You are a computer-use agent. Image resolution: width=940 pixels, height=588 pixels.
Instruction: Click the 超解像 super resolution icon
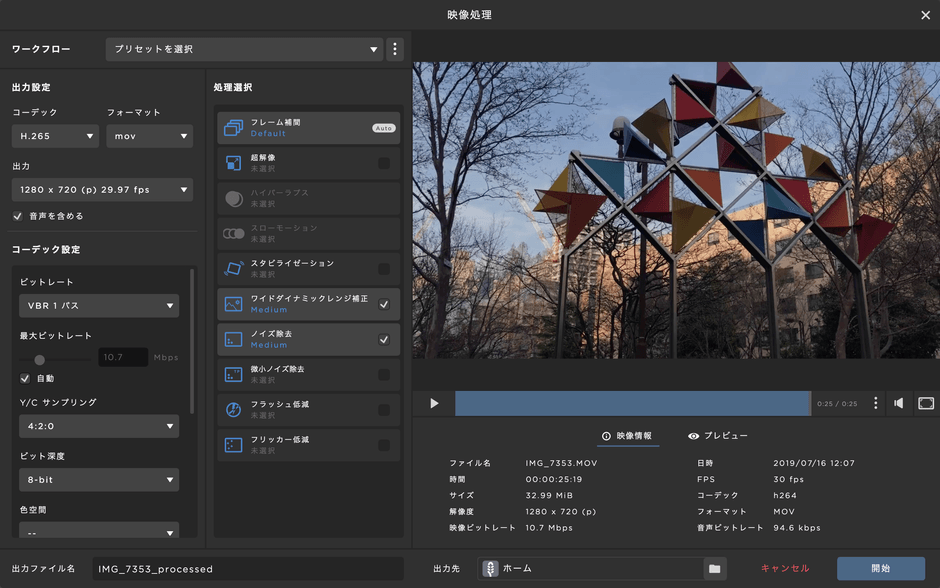click(x=233, y=163)
